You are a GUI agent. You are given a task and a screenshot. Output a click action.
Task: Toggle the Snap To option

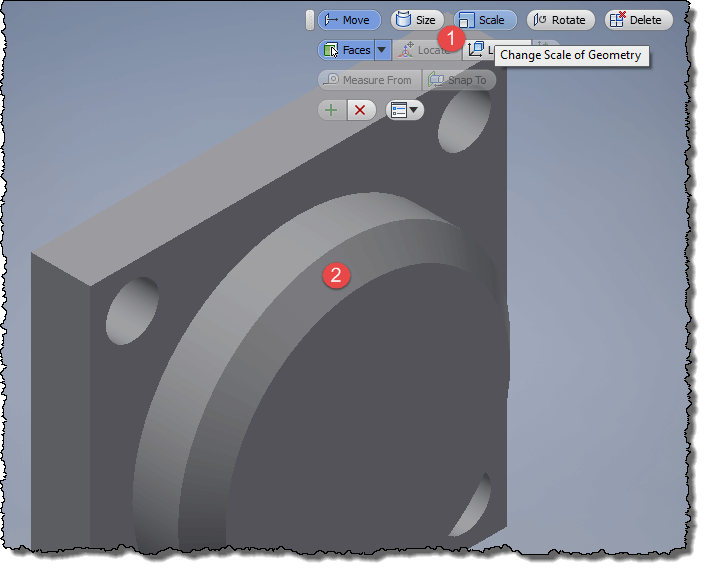click(459, 80)
